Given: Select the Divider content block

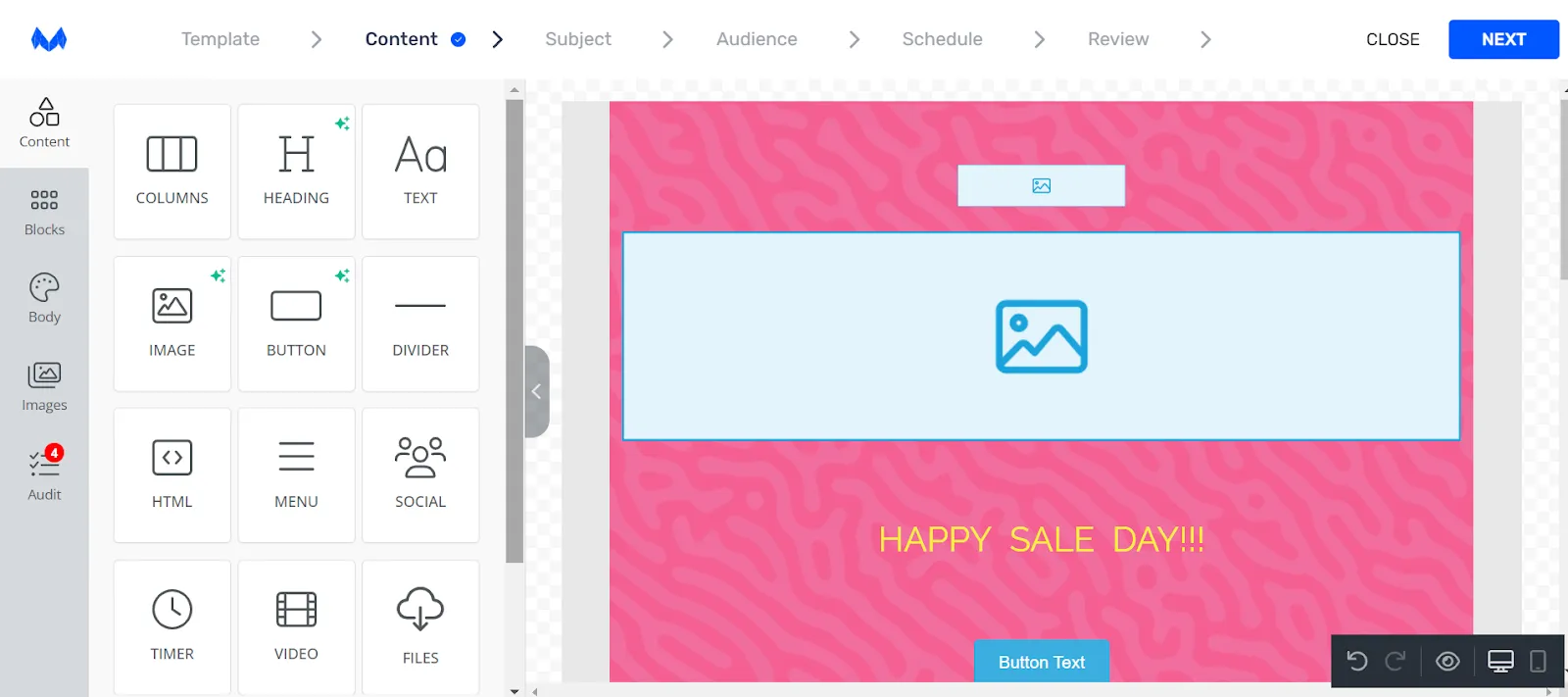Looking at the screenshot, I should point(420,324).
